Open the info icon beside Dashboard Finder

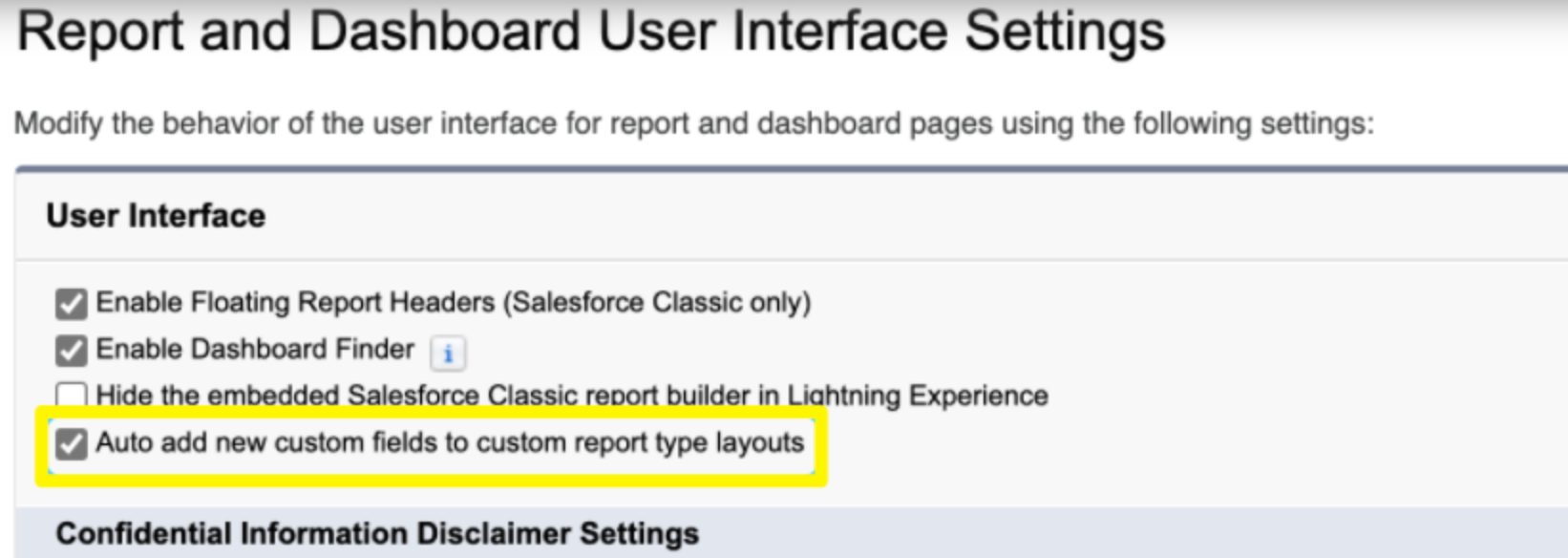(x=448, y=354)
